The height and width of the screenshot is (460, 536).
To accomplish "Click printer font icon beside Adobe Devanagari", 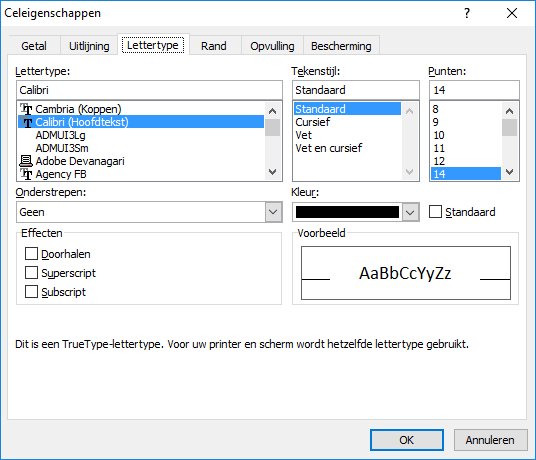I will [x=26, y=161].
